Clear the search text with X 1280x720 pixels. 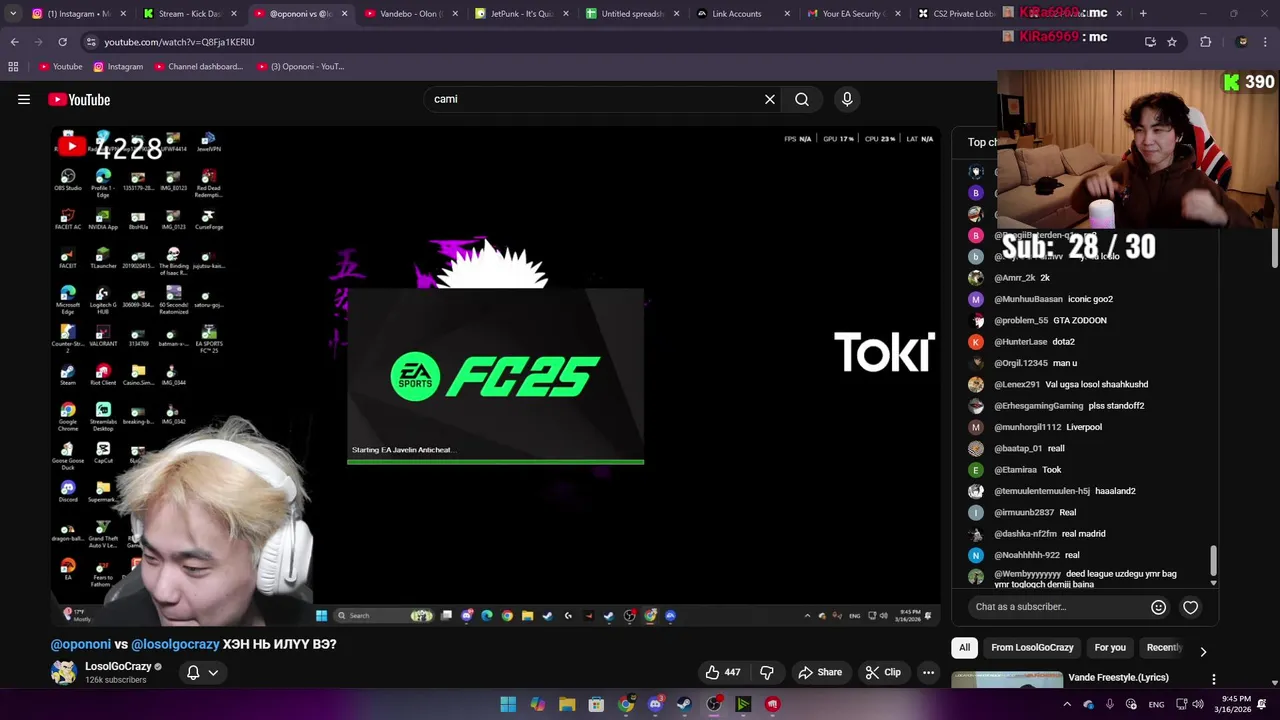[770, 99]
